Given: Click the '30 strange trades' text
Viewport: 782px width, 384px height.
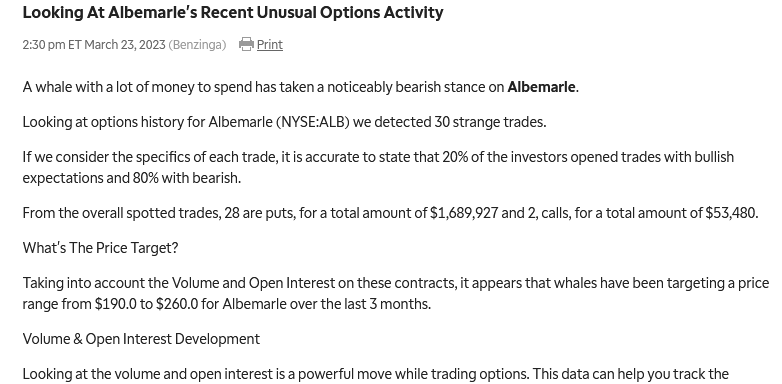Looking at the screenshot, I should 489,122.
